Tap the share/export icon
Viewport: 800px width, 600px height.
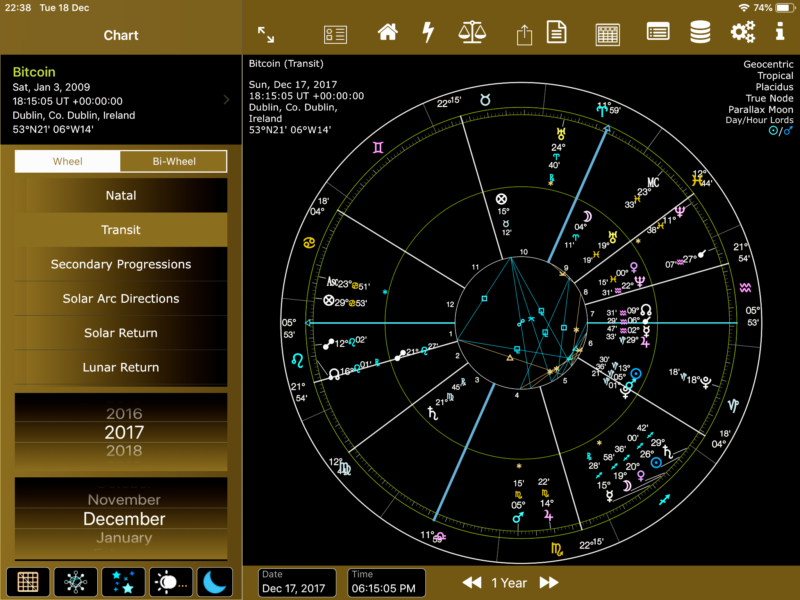(524, 34)
